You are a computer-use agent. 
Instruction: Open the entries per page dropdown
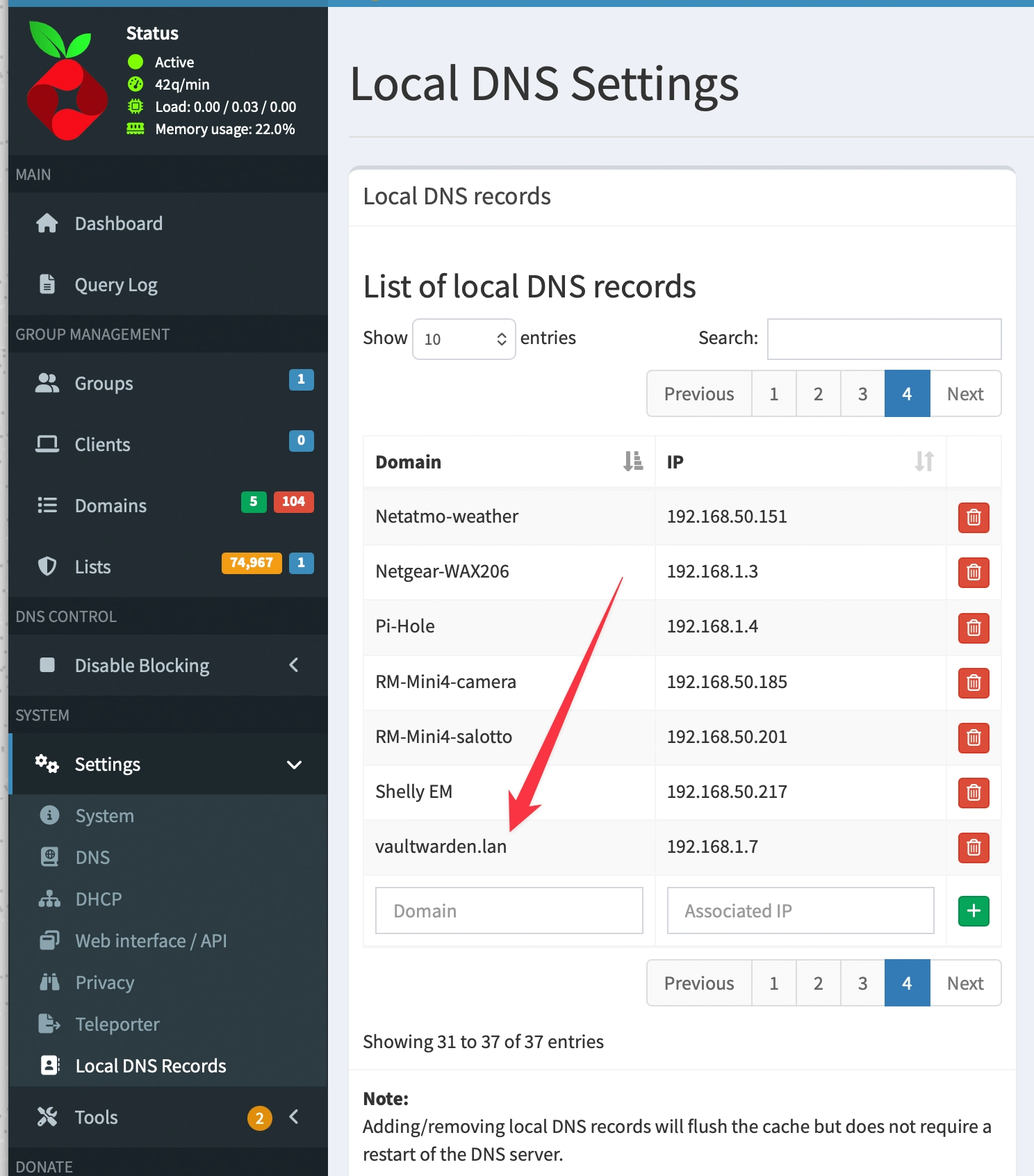point(463,339)
